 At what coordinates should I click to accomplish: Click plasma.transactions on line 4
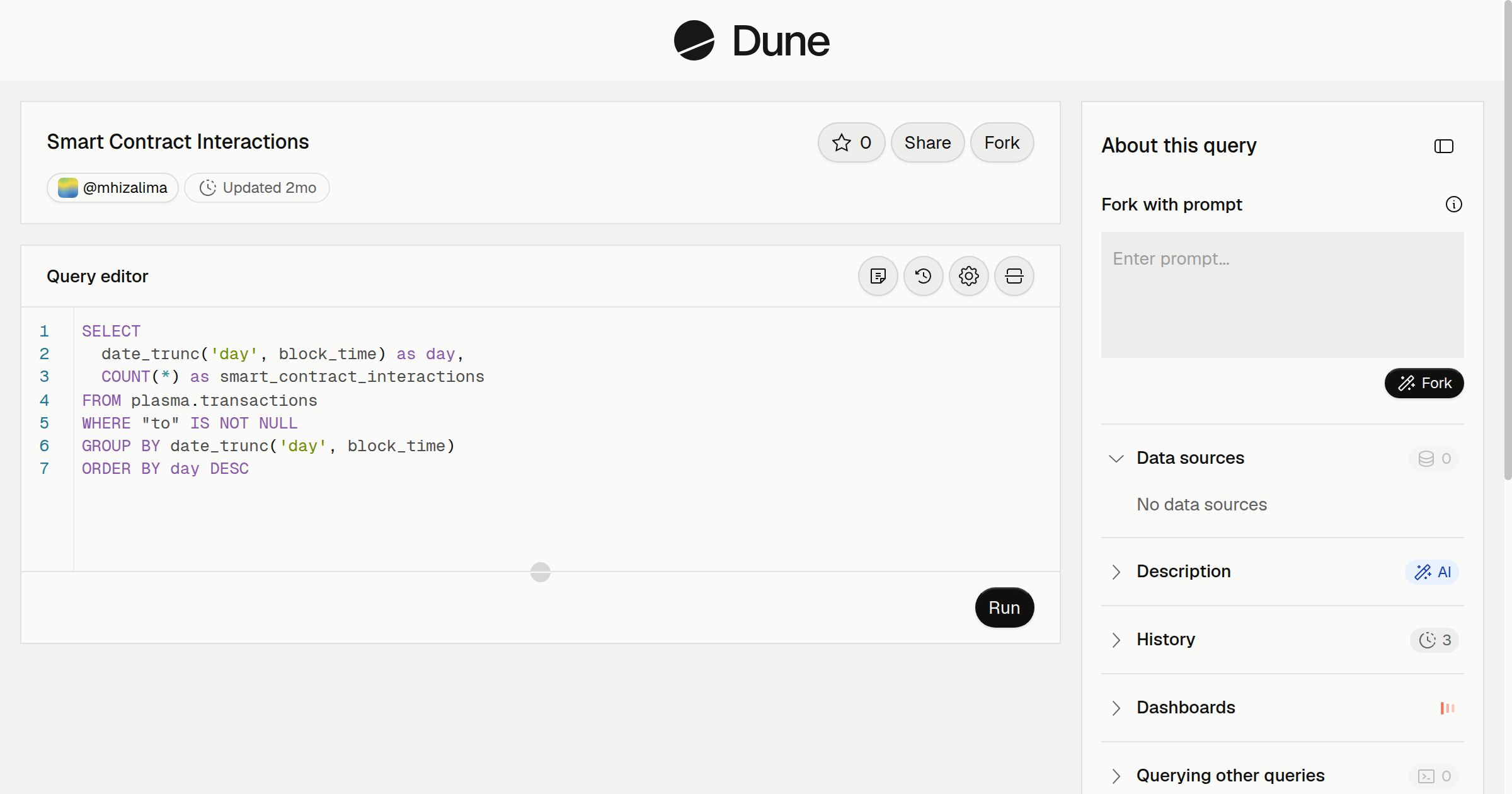(224, 401)
